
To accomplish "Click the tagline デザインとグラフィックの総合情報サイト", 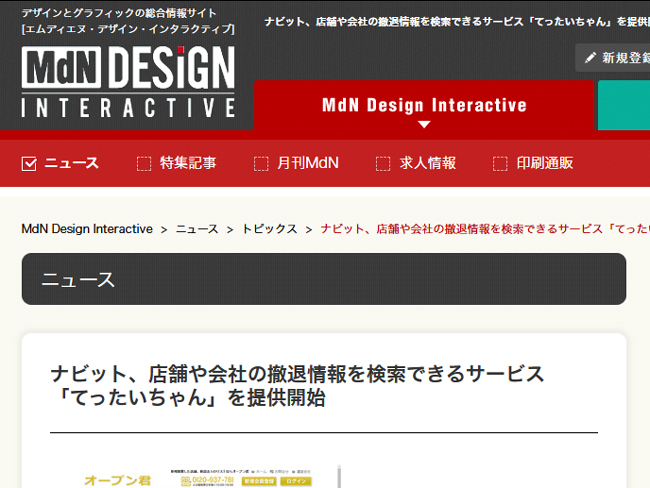I will pos(119,13).
